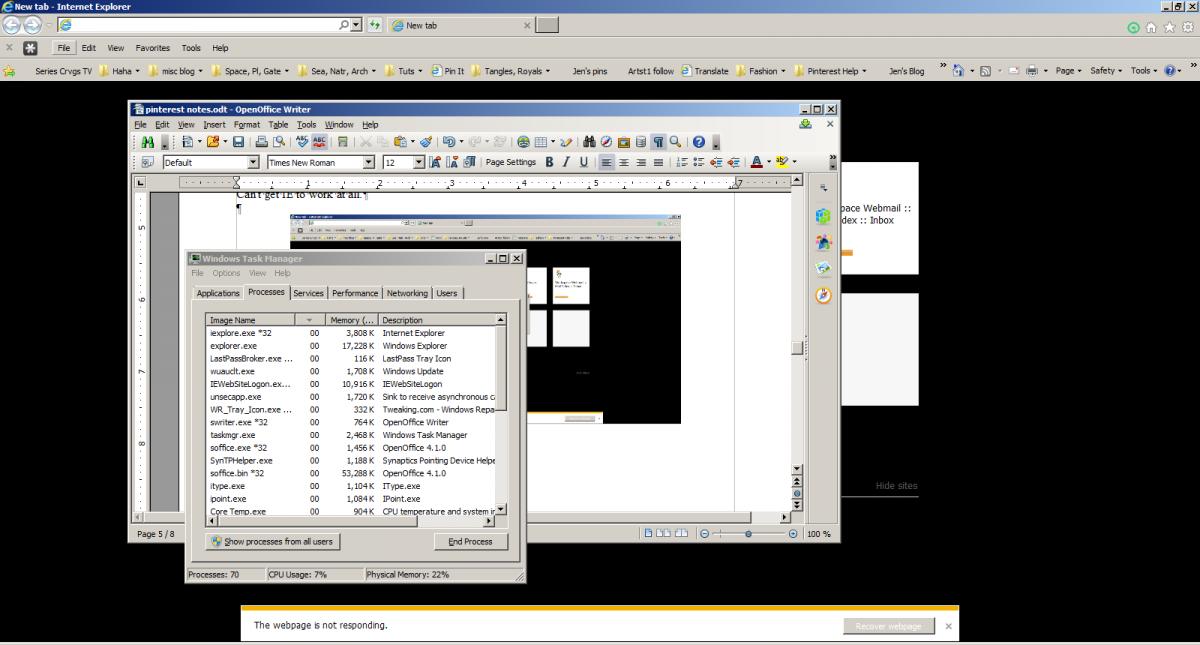Click the IE Tools gear icon

pos(1186,28)
